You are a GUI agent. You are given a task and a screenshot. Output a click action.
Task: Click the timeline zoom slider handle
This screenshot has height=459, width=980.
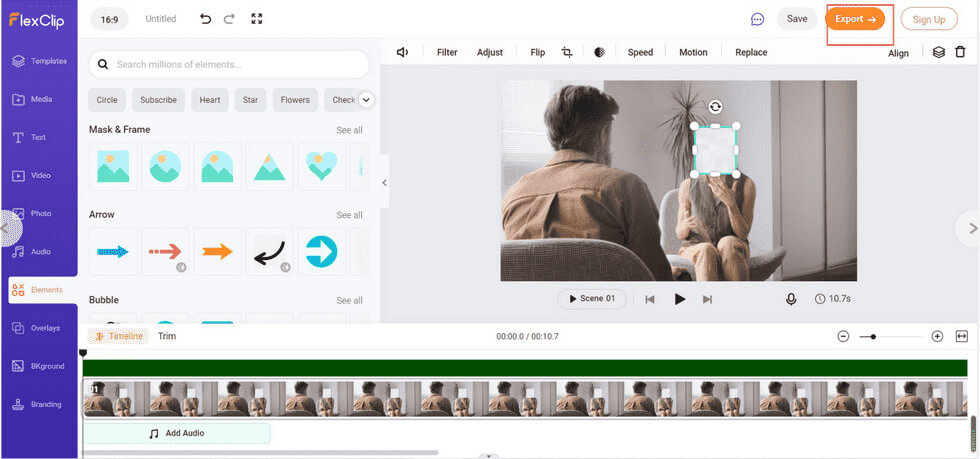click(x=873, y=336)
